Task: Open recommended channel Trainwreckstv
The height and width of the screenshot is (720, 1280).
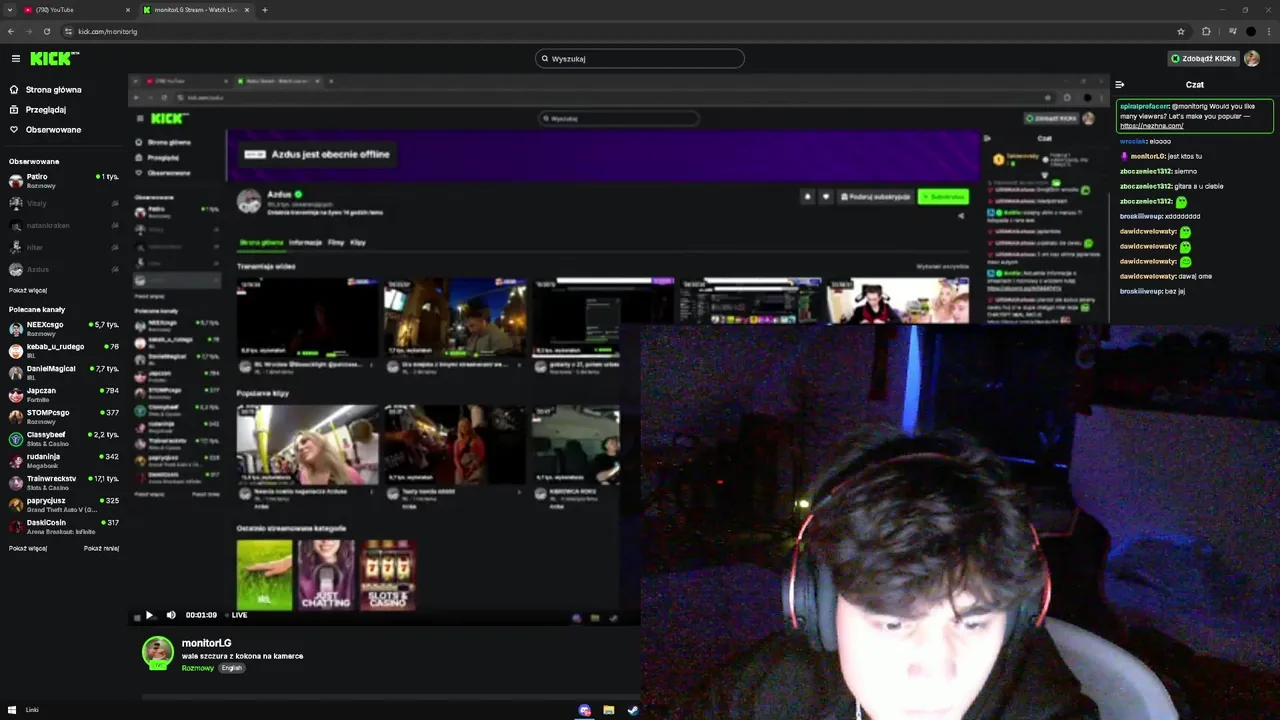Action: [x=64, y=483]
